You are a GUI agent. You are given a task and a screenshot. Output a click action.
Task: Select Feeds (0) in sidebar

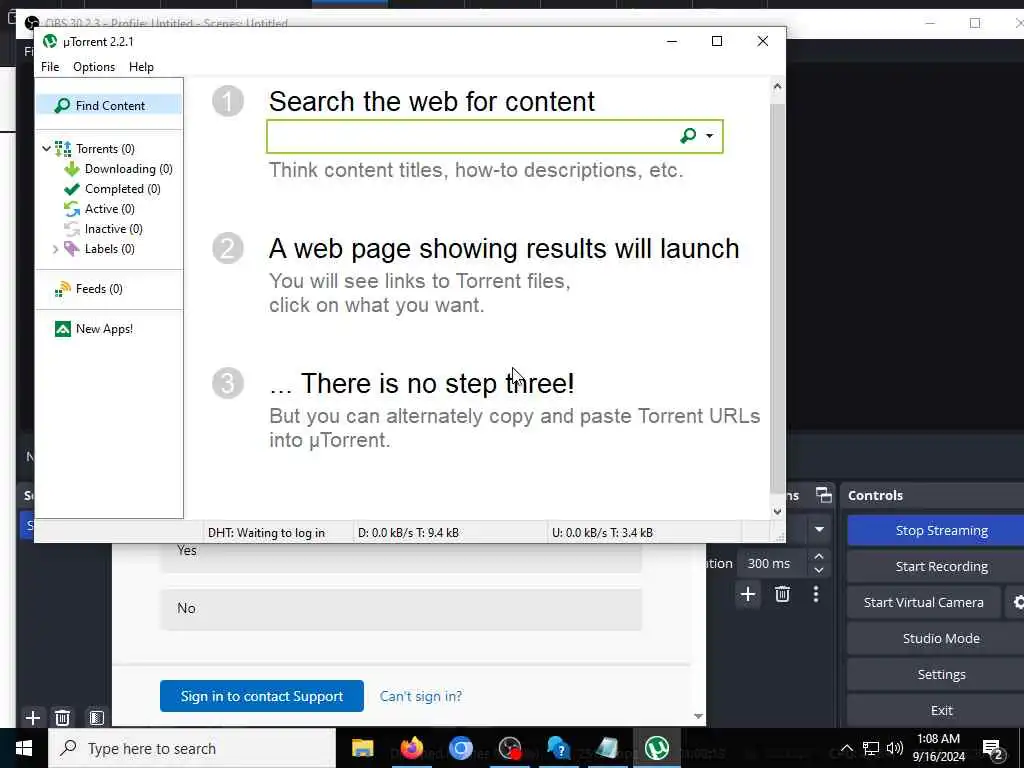(x=99, y=289)
